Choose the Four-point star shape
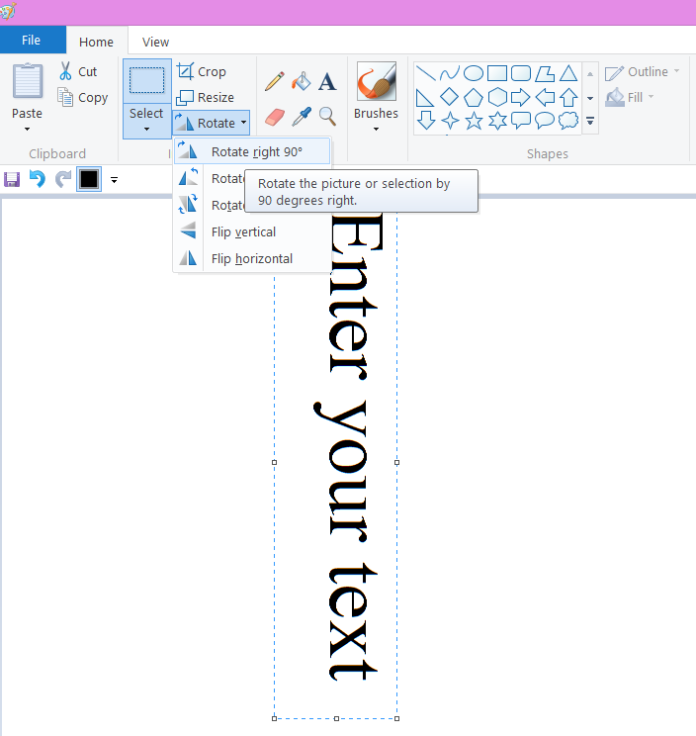696x736 pixels. click(450, 120)
